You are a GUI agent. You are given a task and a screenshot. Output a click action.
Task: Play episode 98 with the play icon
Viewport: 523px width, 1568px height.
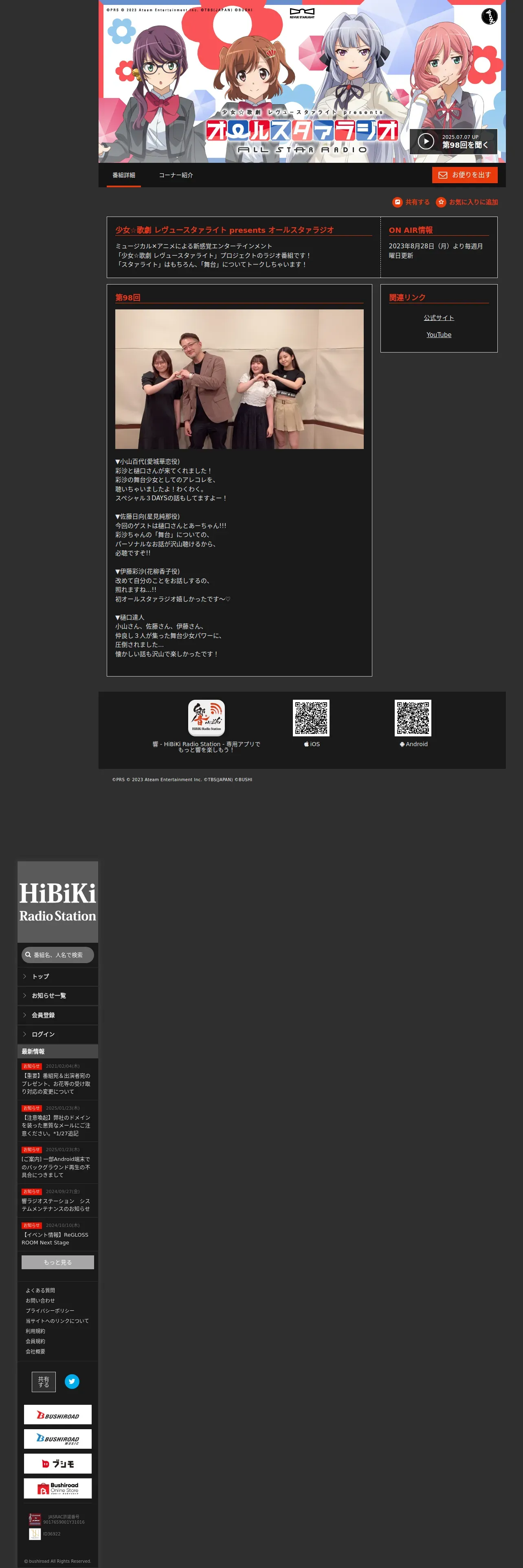point(426,141)
